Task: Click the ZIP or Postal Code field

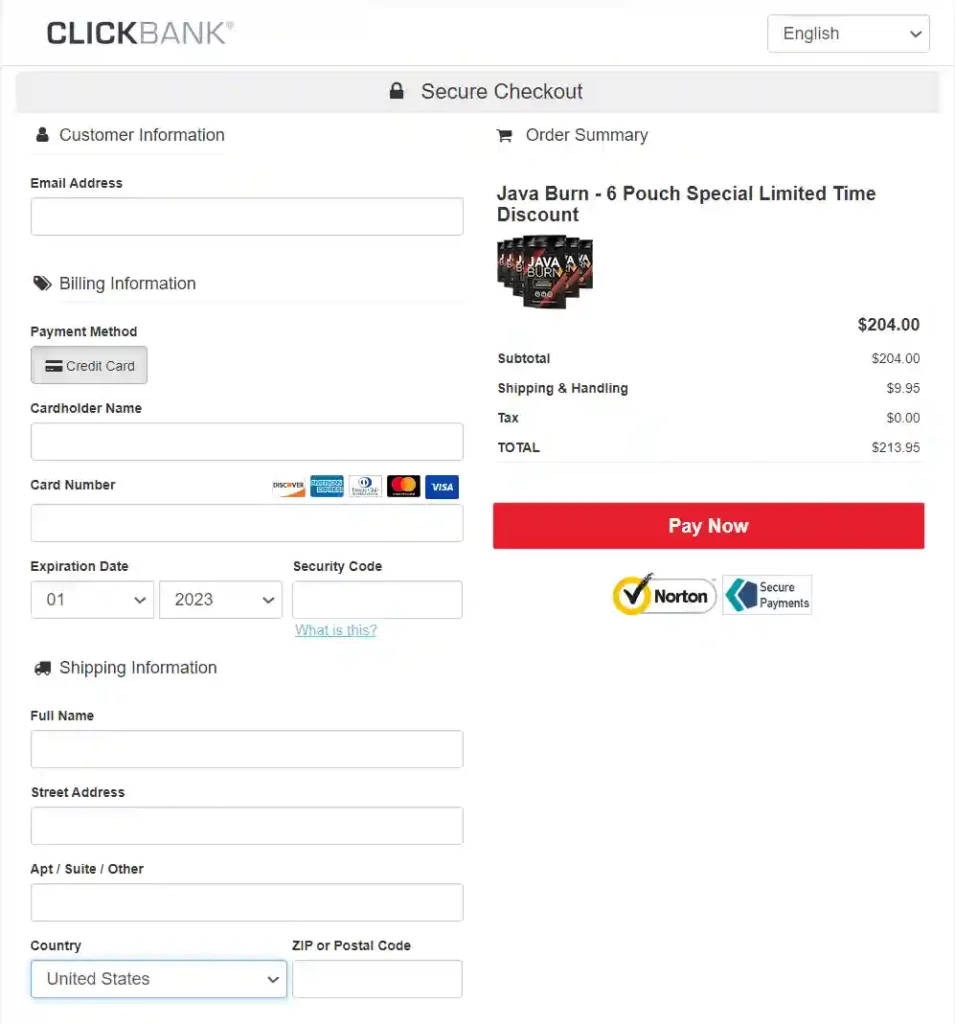Action: (377, 979)
